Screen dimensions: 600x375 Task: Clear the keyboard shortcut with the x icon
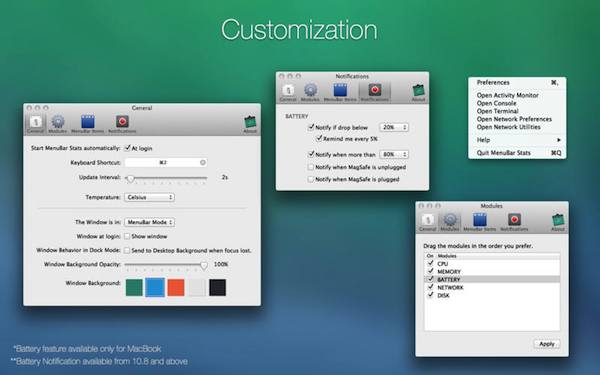[x=202, y=163]
